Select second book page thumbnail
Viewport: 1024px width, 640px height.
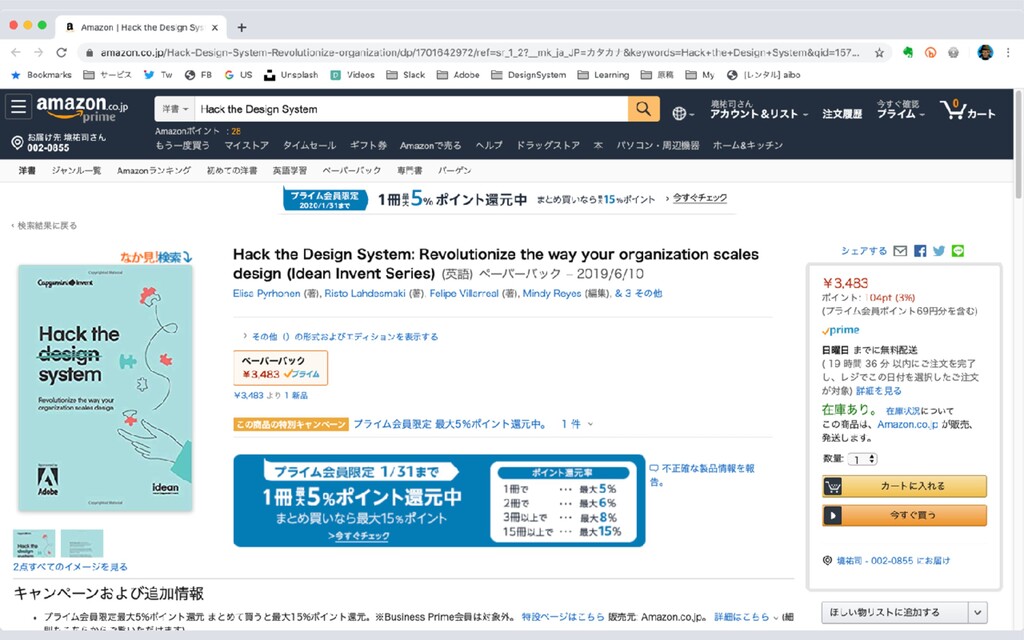(82, 543)
